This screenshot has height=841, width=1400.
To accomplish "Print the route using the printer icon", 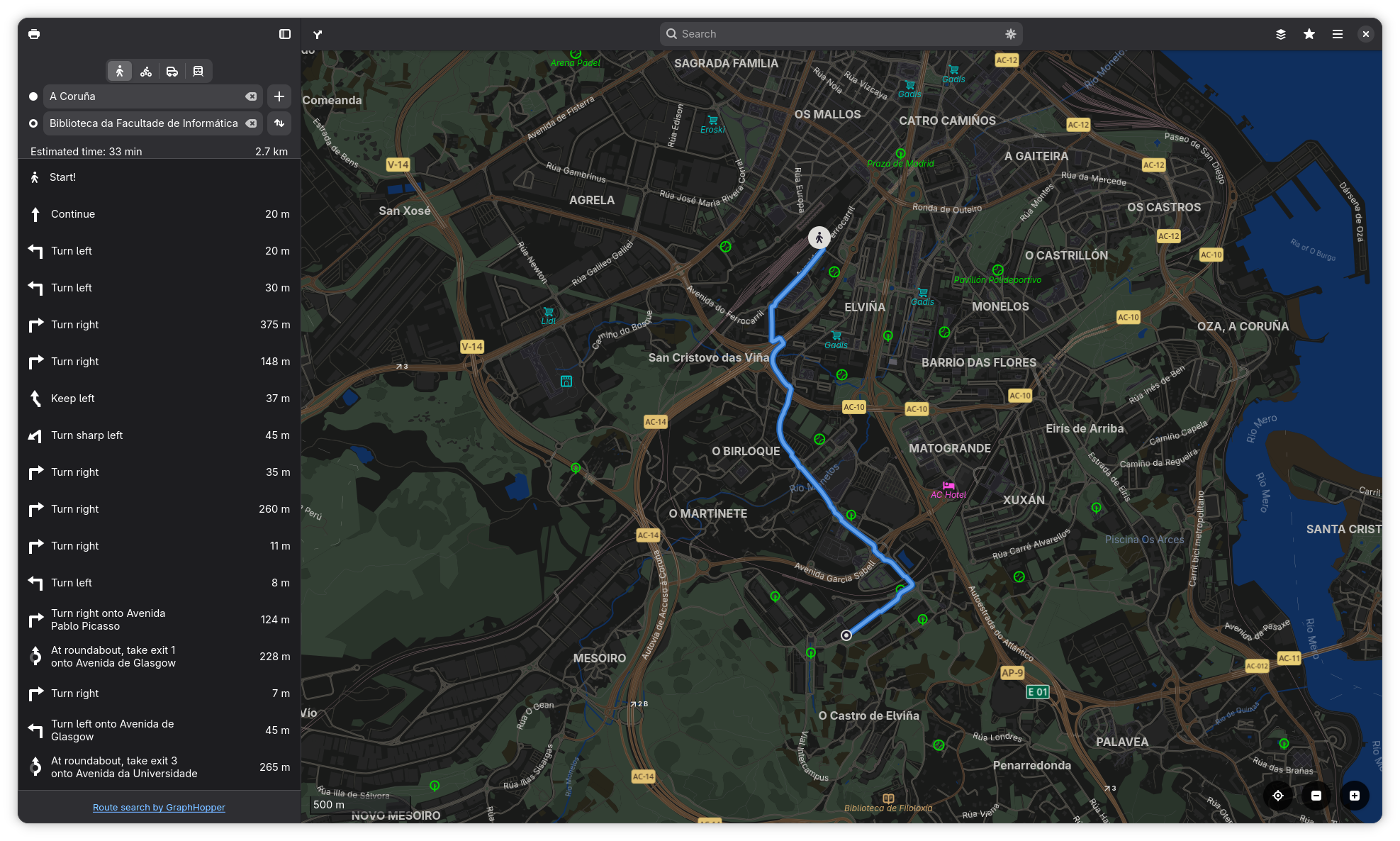I will coord(34,34).
